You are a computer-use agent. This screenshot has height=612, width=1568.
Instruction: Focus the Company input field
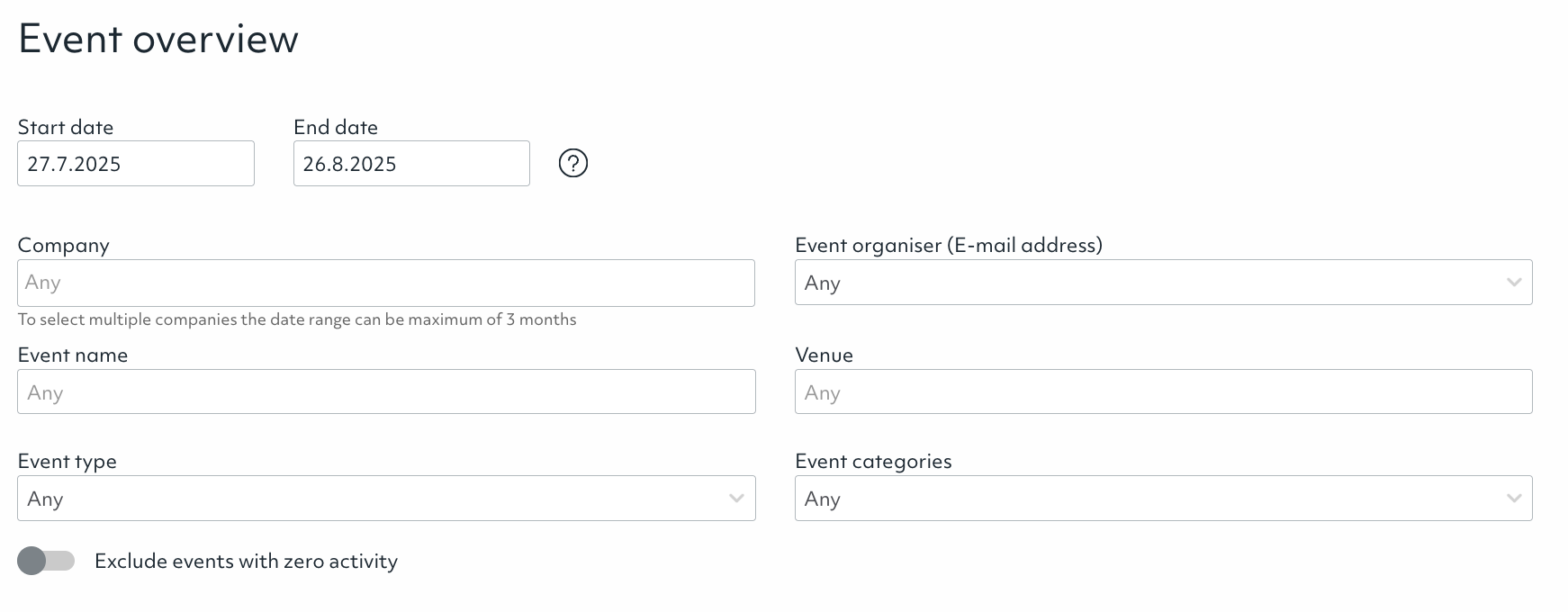(385, 283)
